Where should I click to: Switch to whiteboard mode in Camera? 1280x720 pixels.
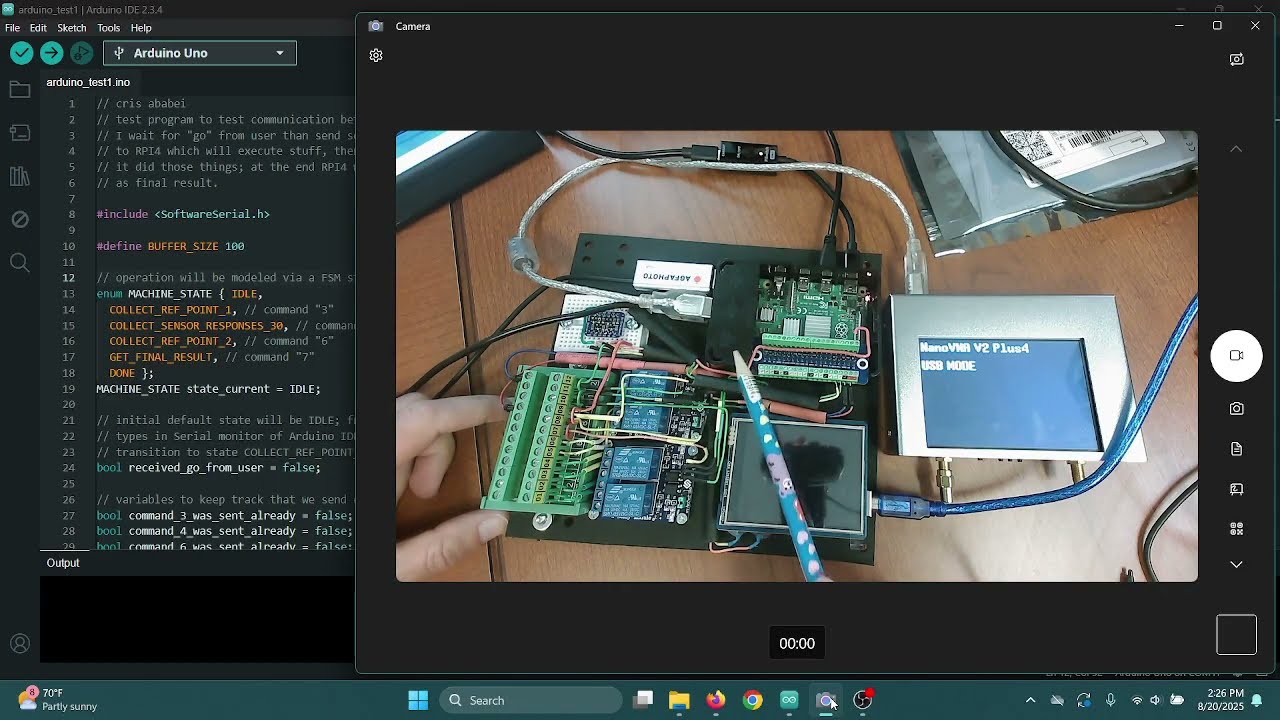(1237, 489)
